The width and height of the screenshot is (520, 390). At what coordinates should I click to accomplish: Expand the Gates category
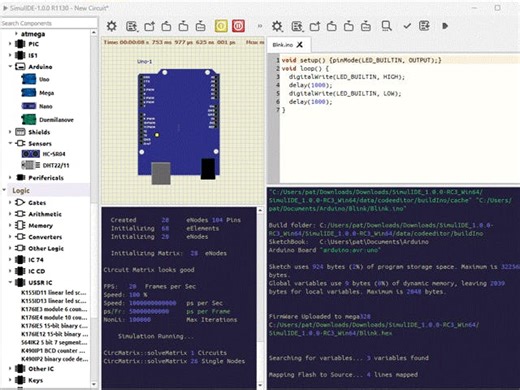(x=10, y=202)
